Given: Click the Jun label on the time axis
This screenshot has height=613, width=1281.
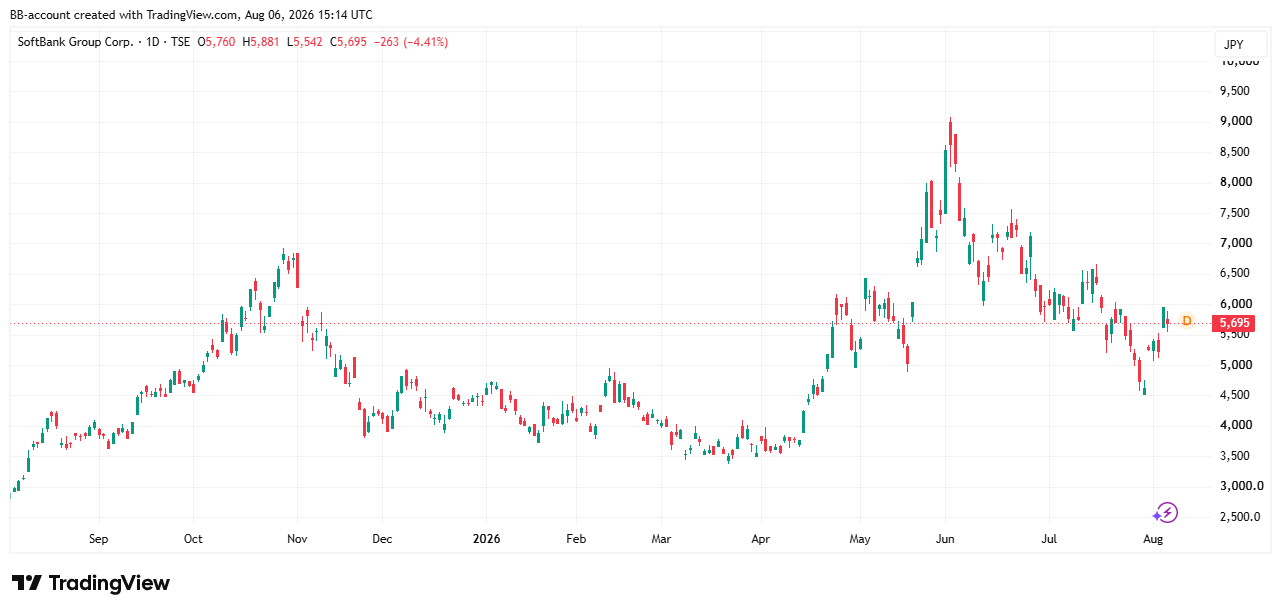Looking at the screenshot, I should click(x=945, y=539).
